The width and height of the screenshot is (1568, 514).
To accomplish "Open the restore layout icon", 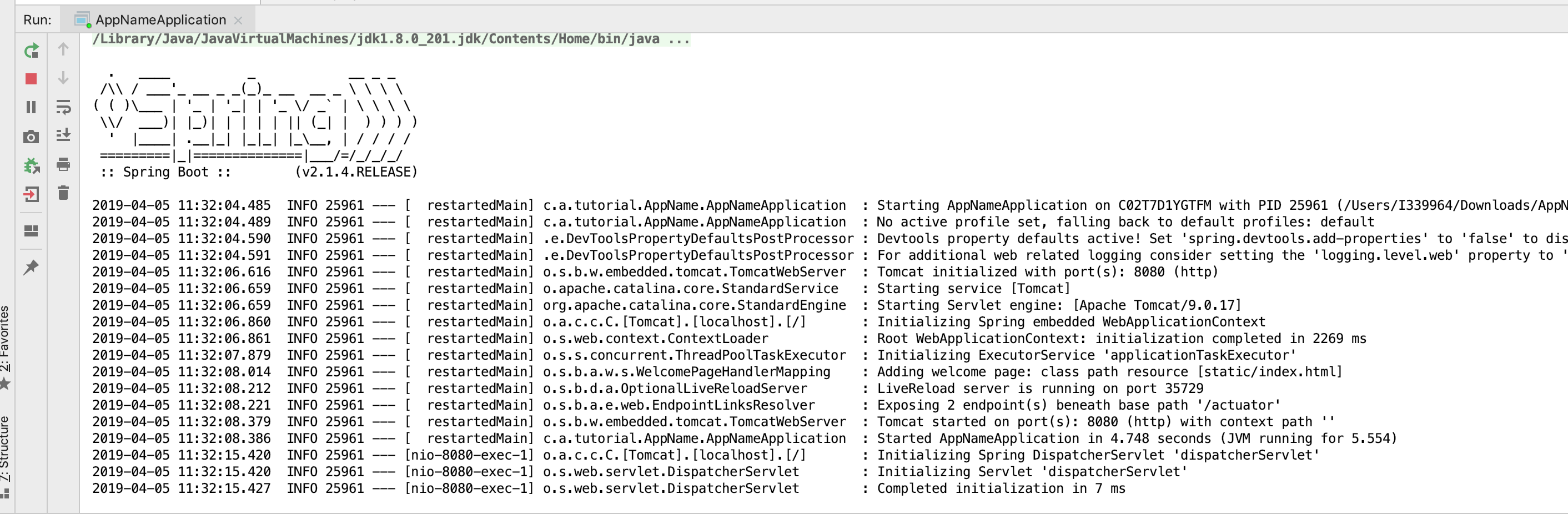I will click(x=31, y=230).
